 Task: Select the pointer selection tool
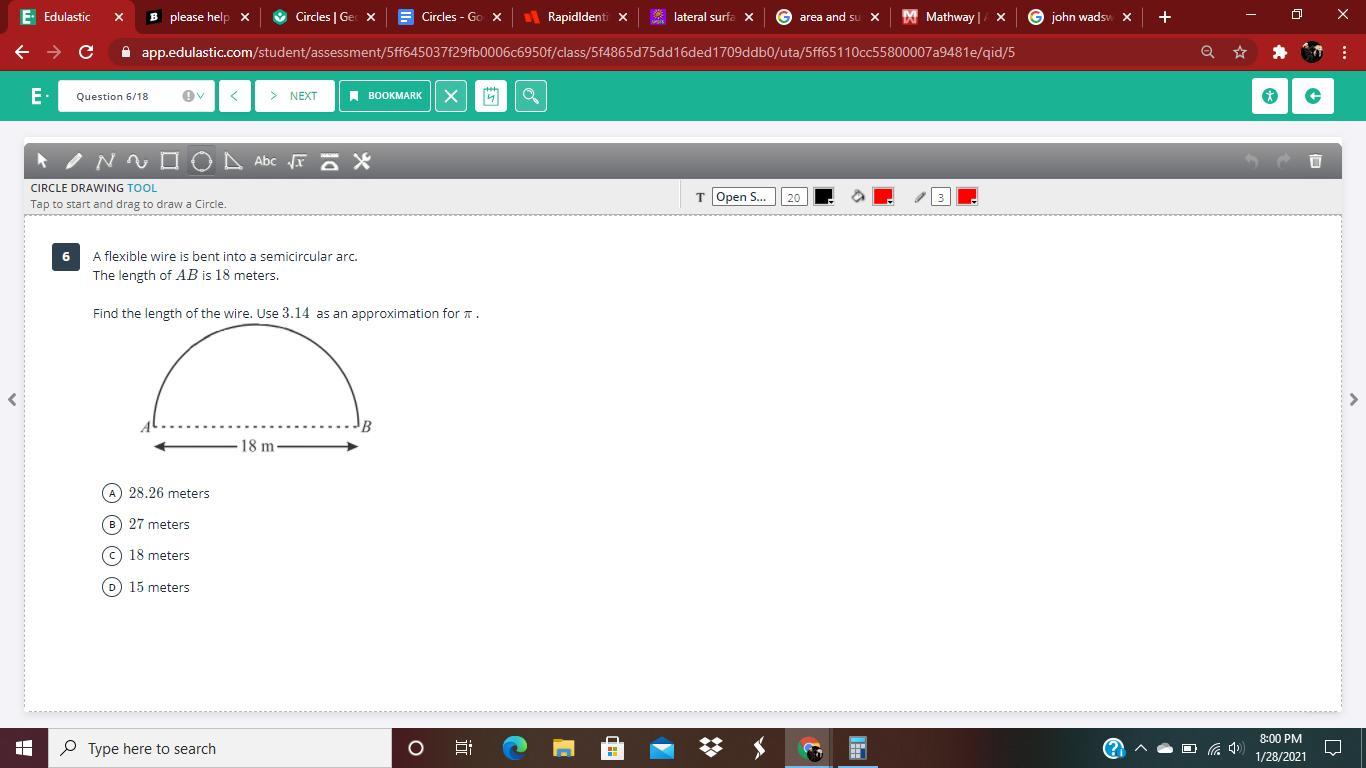coord(42,161)
